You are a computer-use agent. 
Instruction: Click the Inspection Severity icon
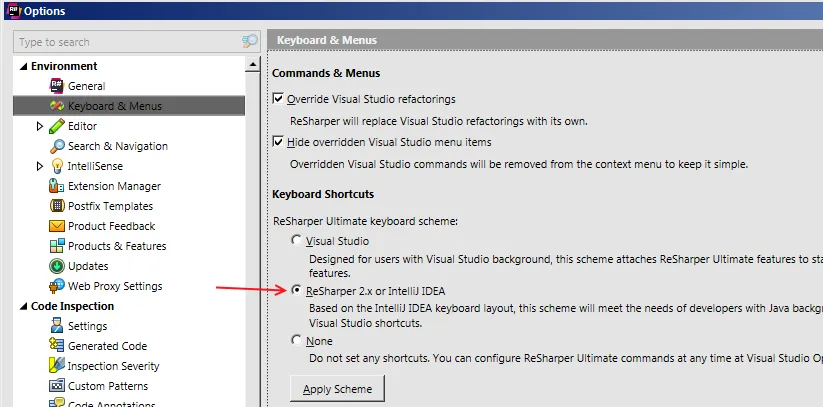[57, 366]
